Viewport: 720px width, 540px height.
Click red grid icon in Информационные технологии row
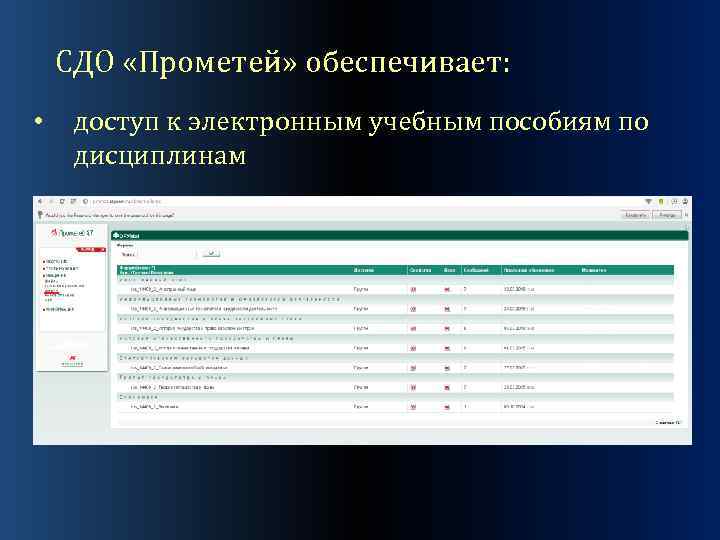point(413,309)
